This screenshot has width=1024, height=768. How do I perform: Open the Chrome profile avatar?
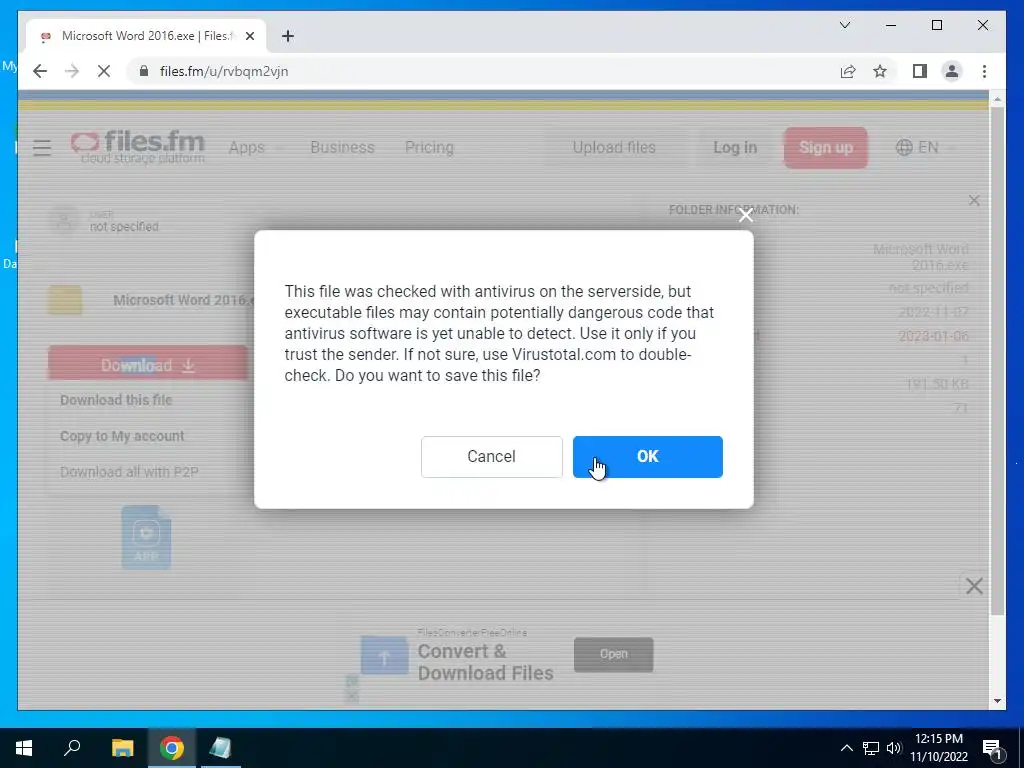tap(952, 71)
